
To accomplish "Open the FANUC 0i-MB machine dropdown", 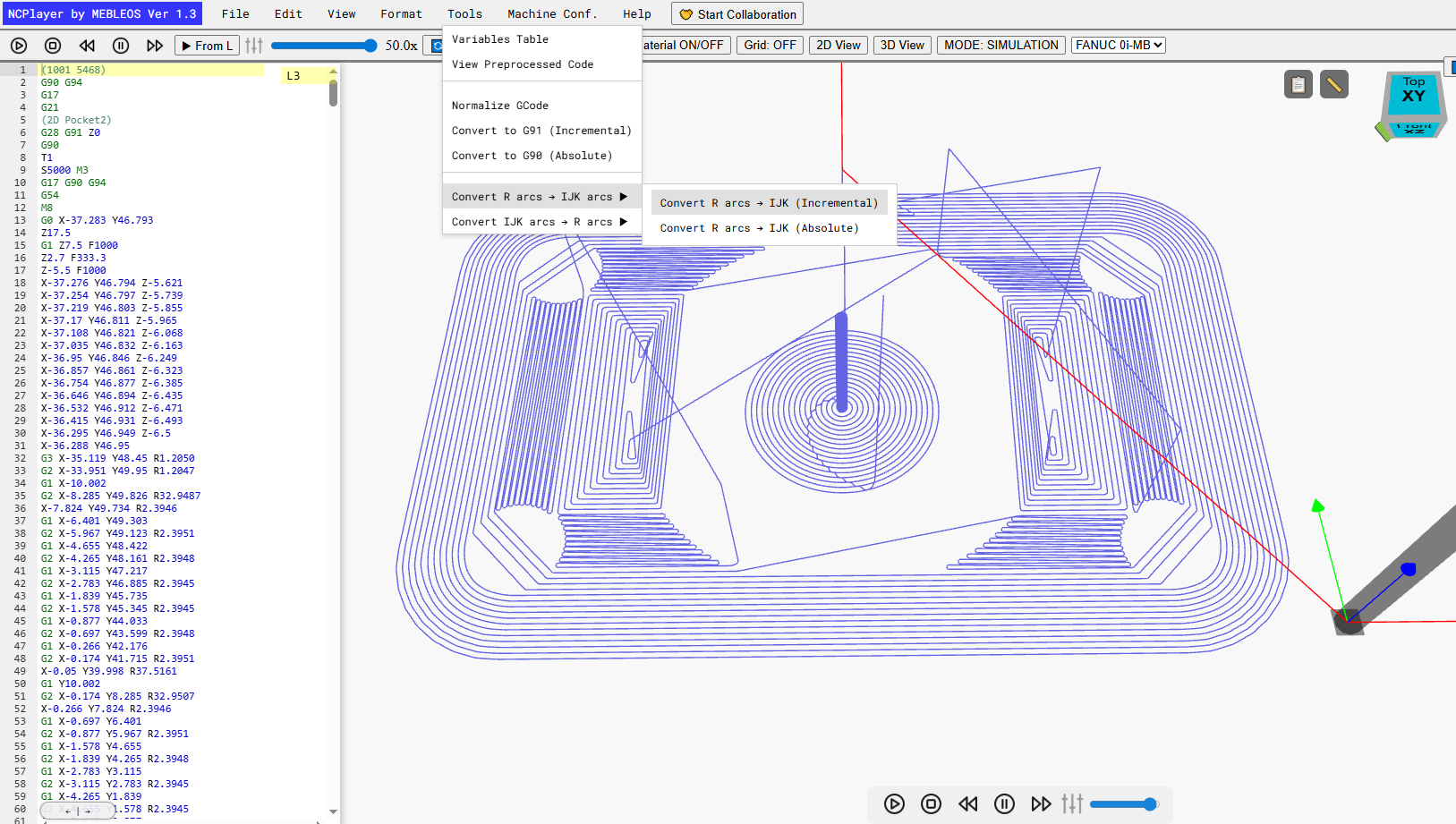I will [1119, 45].
